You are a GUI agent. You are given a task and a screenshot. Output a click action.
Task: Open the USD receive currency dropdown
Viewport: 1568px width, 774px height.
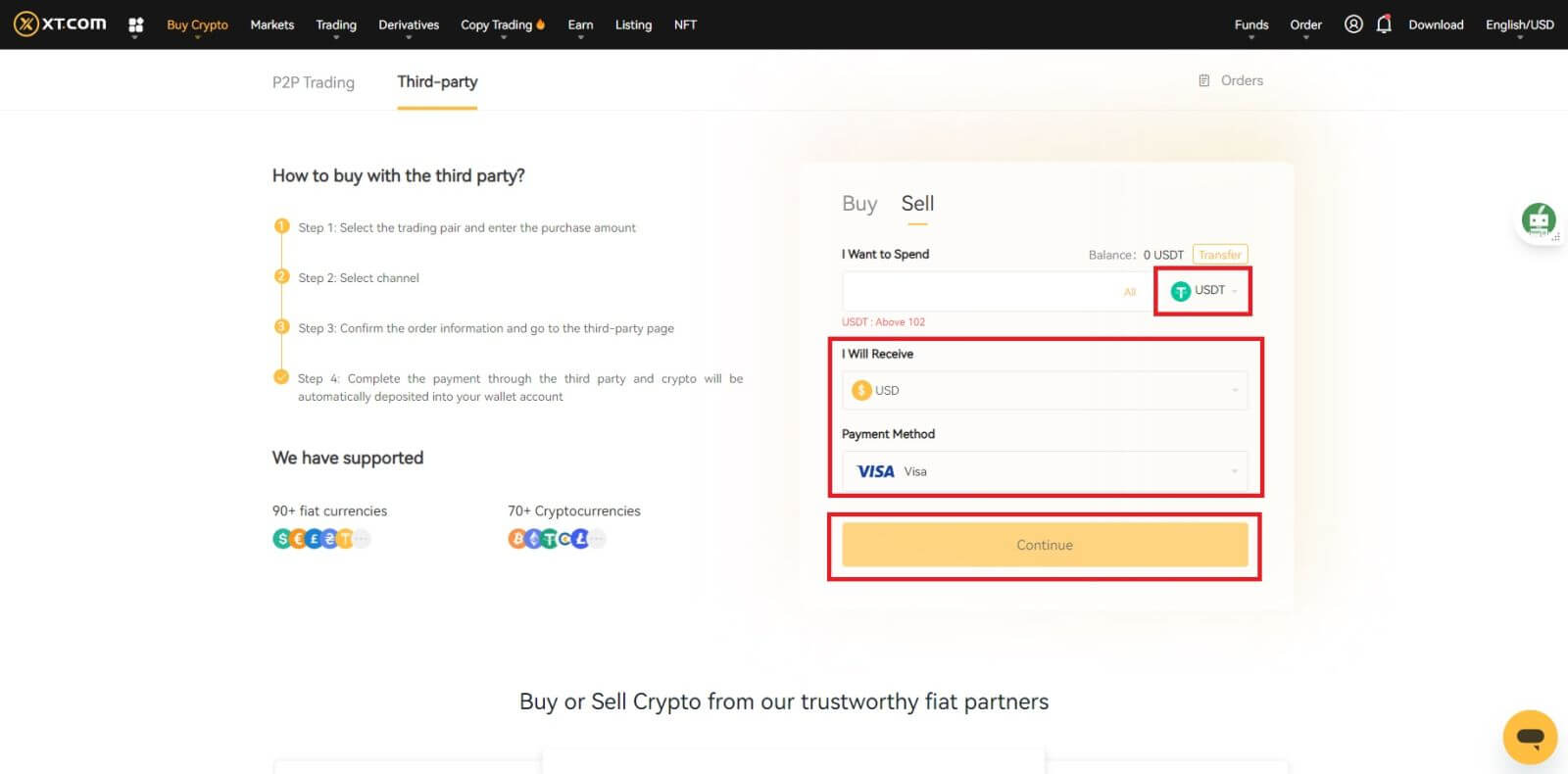pos(1045,390)
